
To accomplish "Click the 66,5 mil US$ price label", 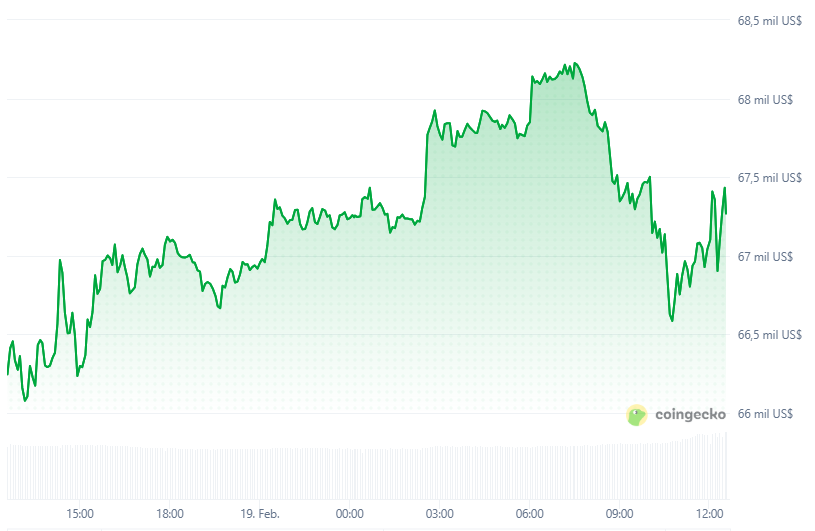I will click(x=770, y=335).
